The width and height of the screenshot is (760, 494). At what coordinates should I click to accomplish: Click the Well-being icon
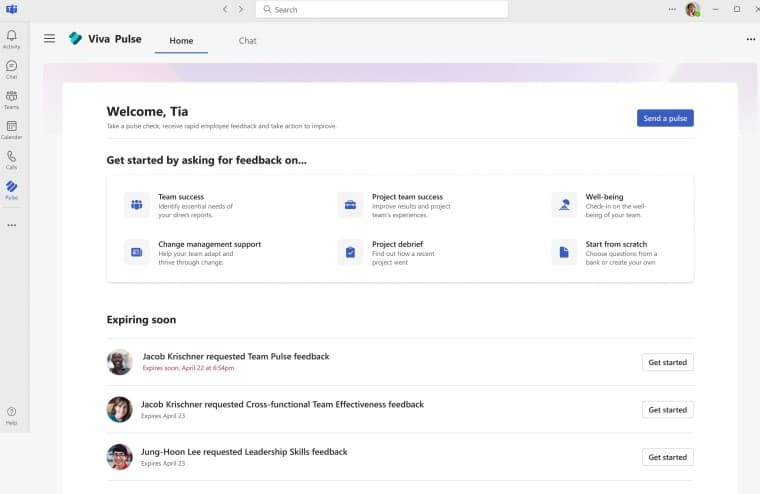click(x=564, y=205)
